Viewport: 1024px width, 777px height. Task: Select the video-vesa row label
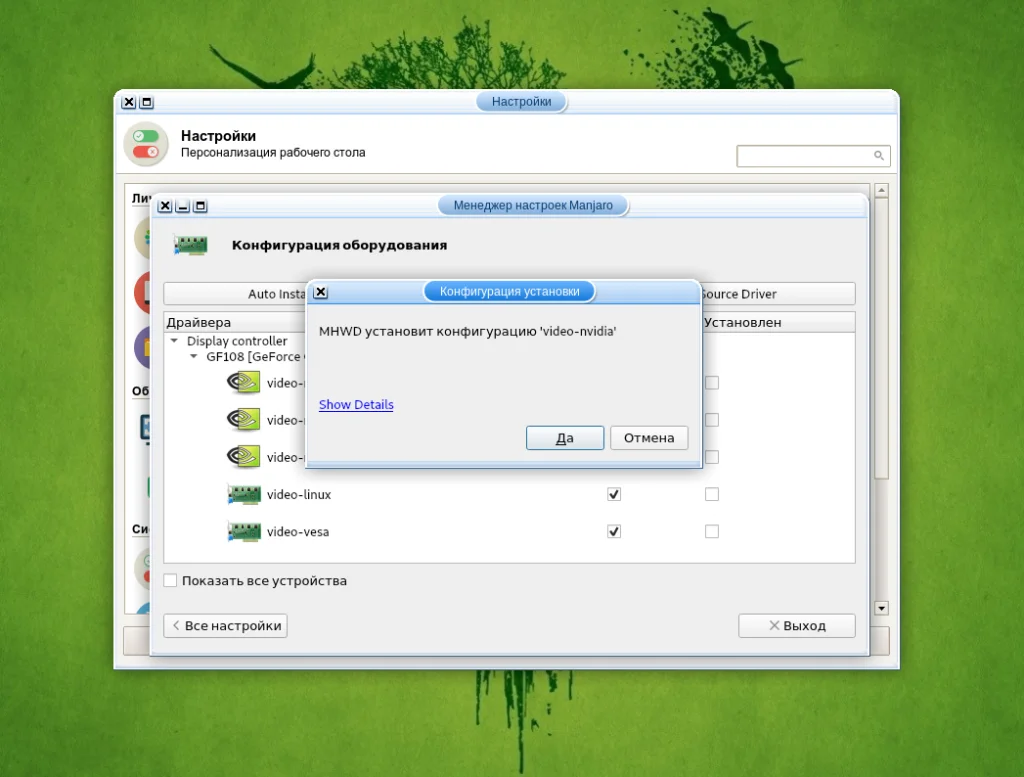(298, 531)
